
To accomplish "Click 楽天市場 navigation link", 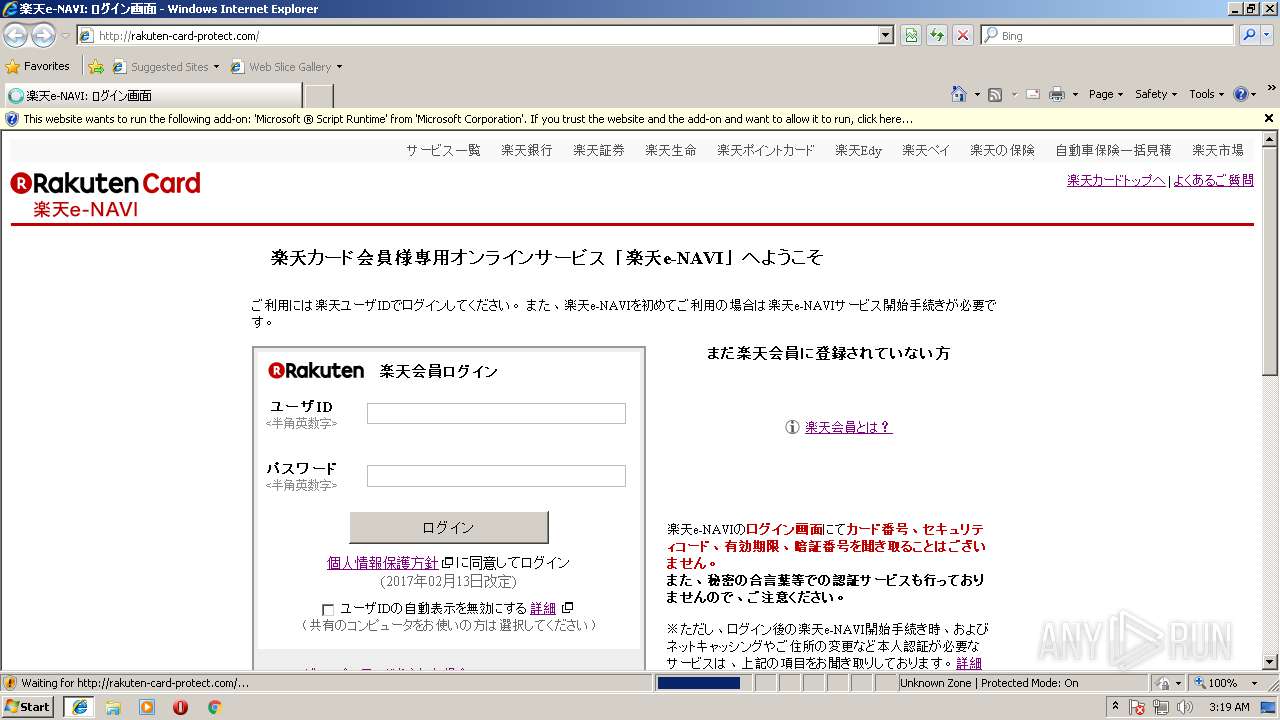I will coord(1218,150).
